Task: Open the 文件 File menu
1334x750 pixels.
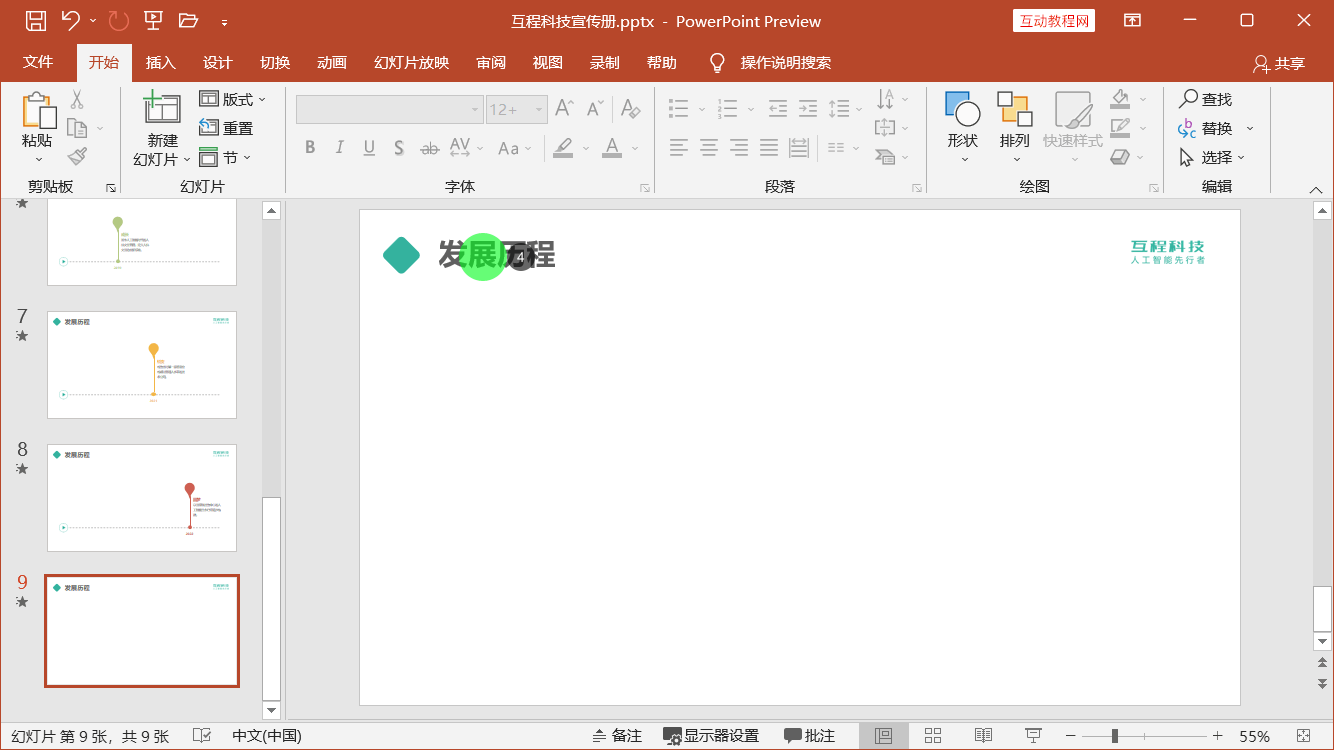Action: (38, 62)
